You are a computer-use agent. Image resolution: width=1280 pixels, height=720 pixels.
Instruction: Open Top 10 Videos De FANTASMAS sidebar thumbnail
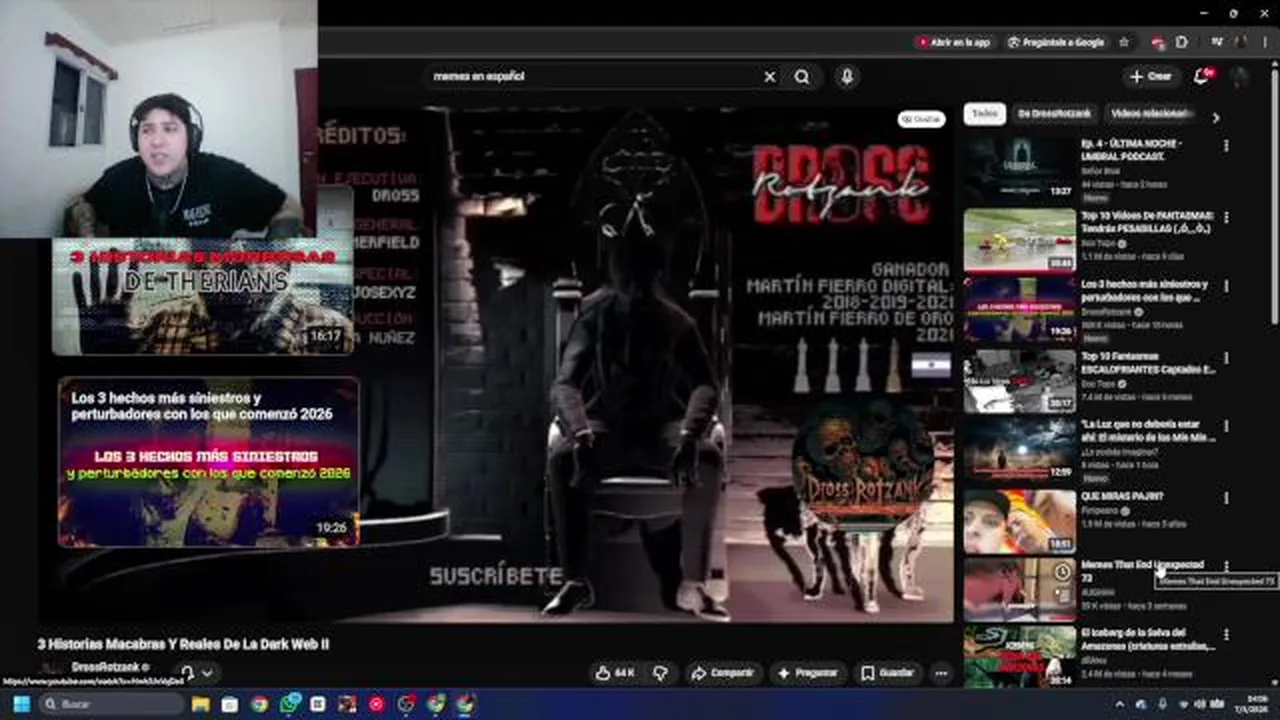point(1020,240)
